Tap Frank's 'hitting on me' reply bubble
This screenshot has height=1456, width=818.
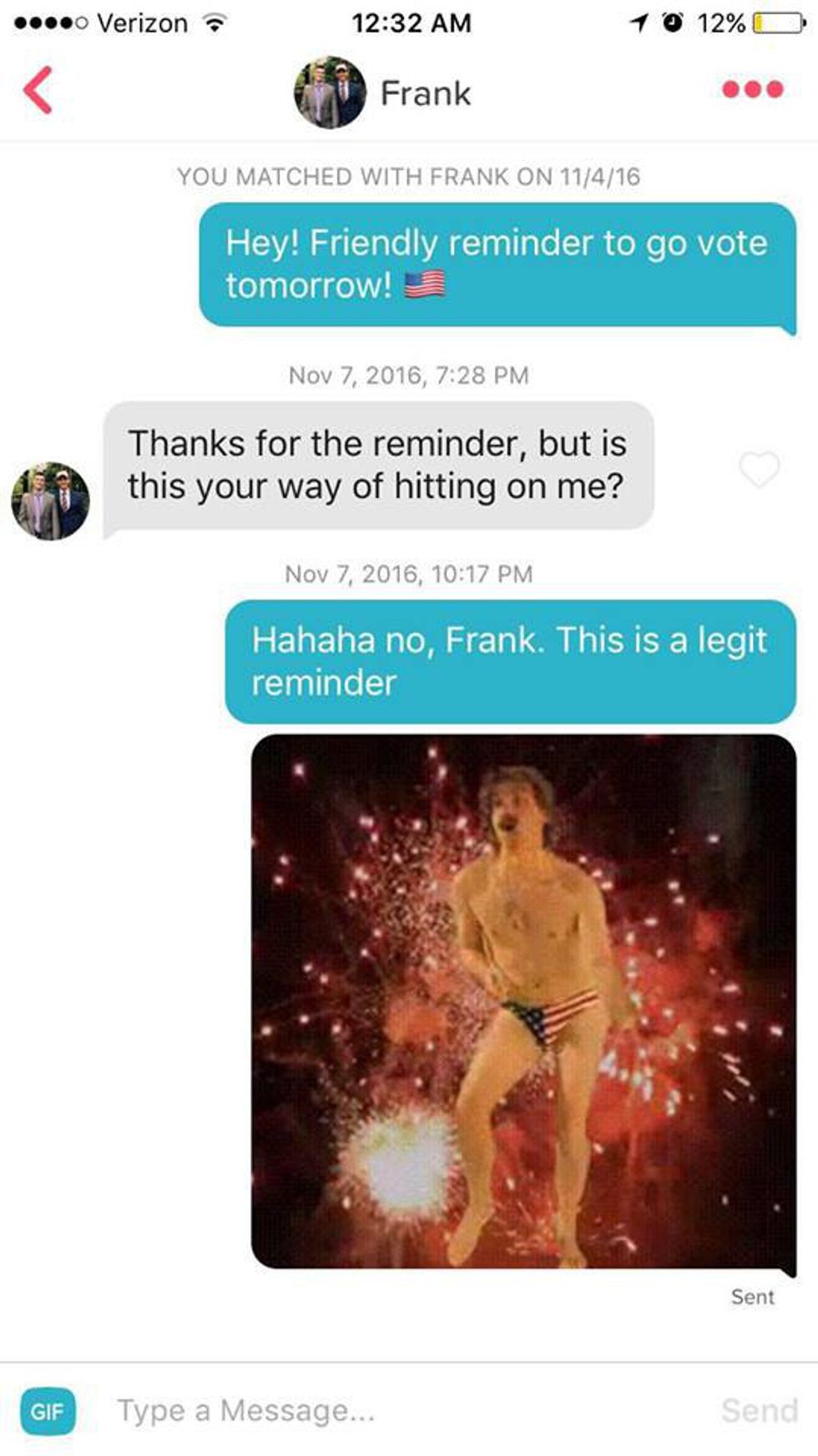(378, 466)
